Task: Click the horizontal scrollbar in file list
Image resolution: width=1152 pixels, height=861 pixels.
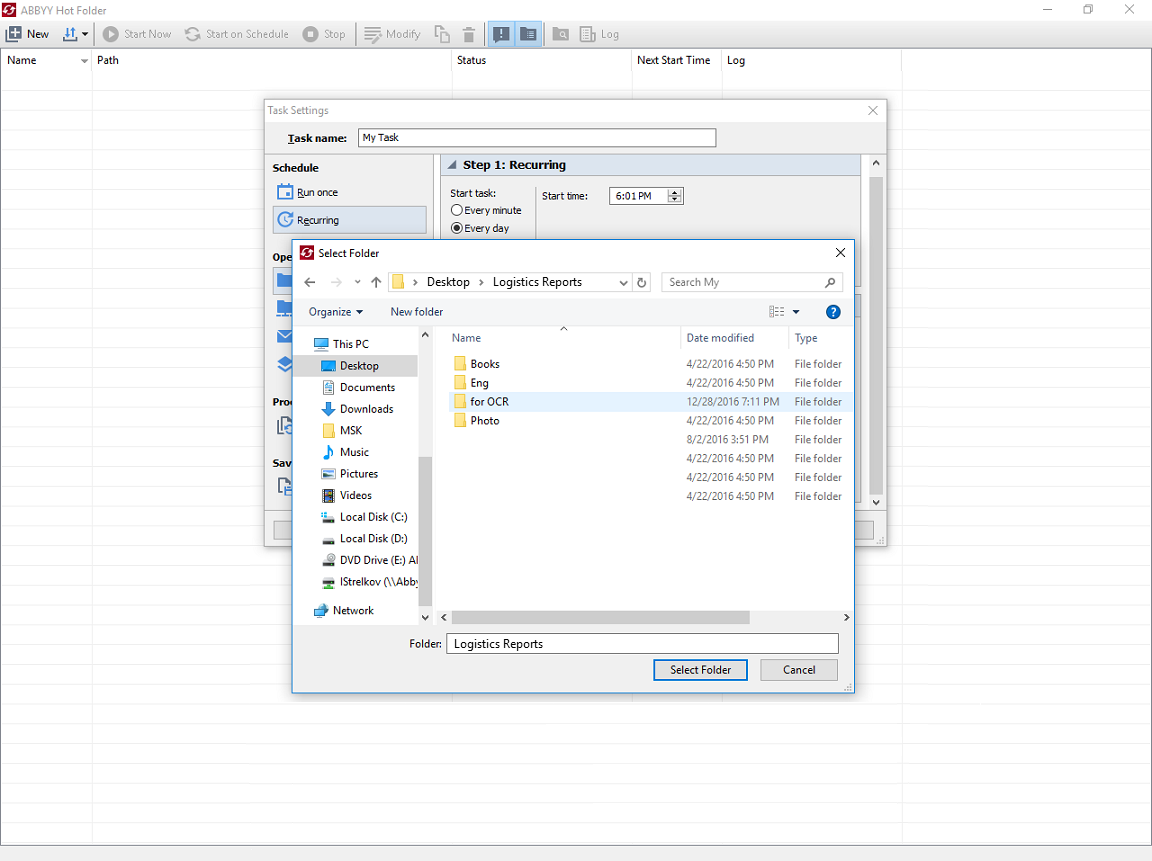Action: (600, 618)
